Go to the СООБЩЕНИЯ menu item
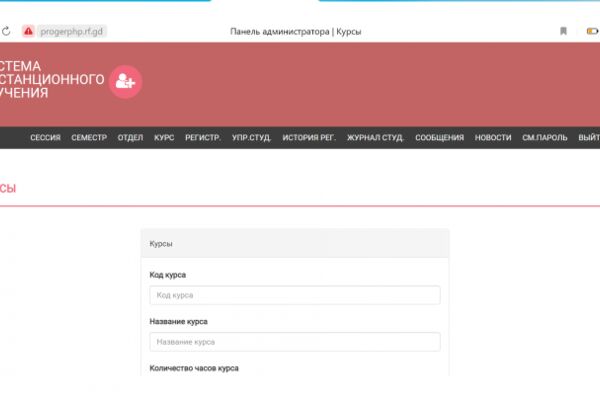 [x=440, y=137]
